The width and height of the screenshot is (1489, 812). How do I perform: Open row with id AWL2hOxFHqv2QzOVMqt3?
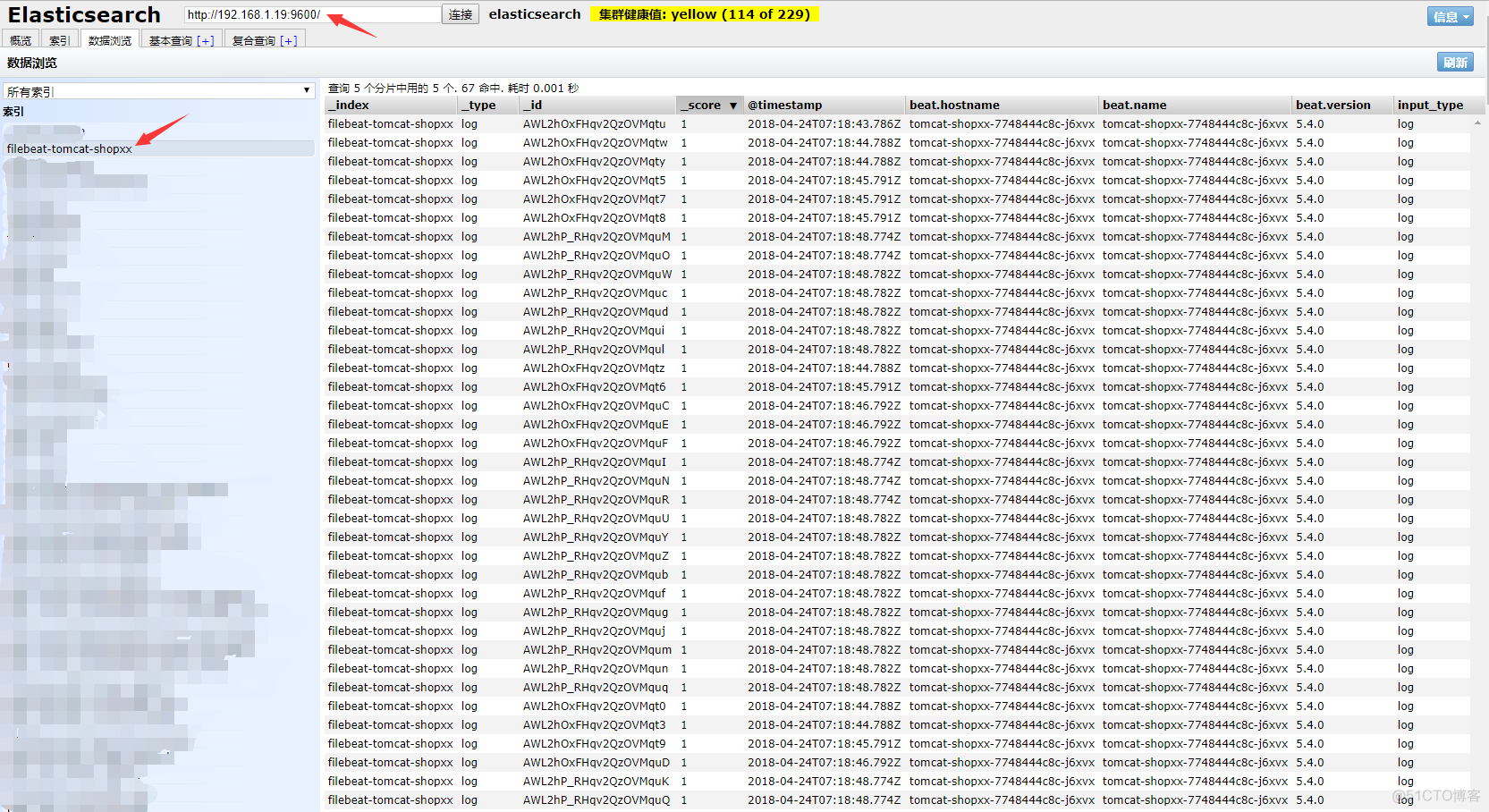click(898, 725)
